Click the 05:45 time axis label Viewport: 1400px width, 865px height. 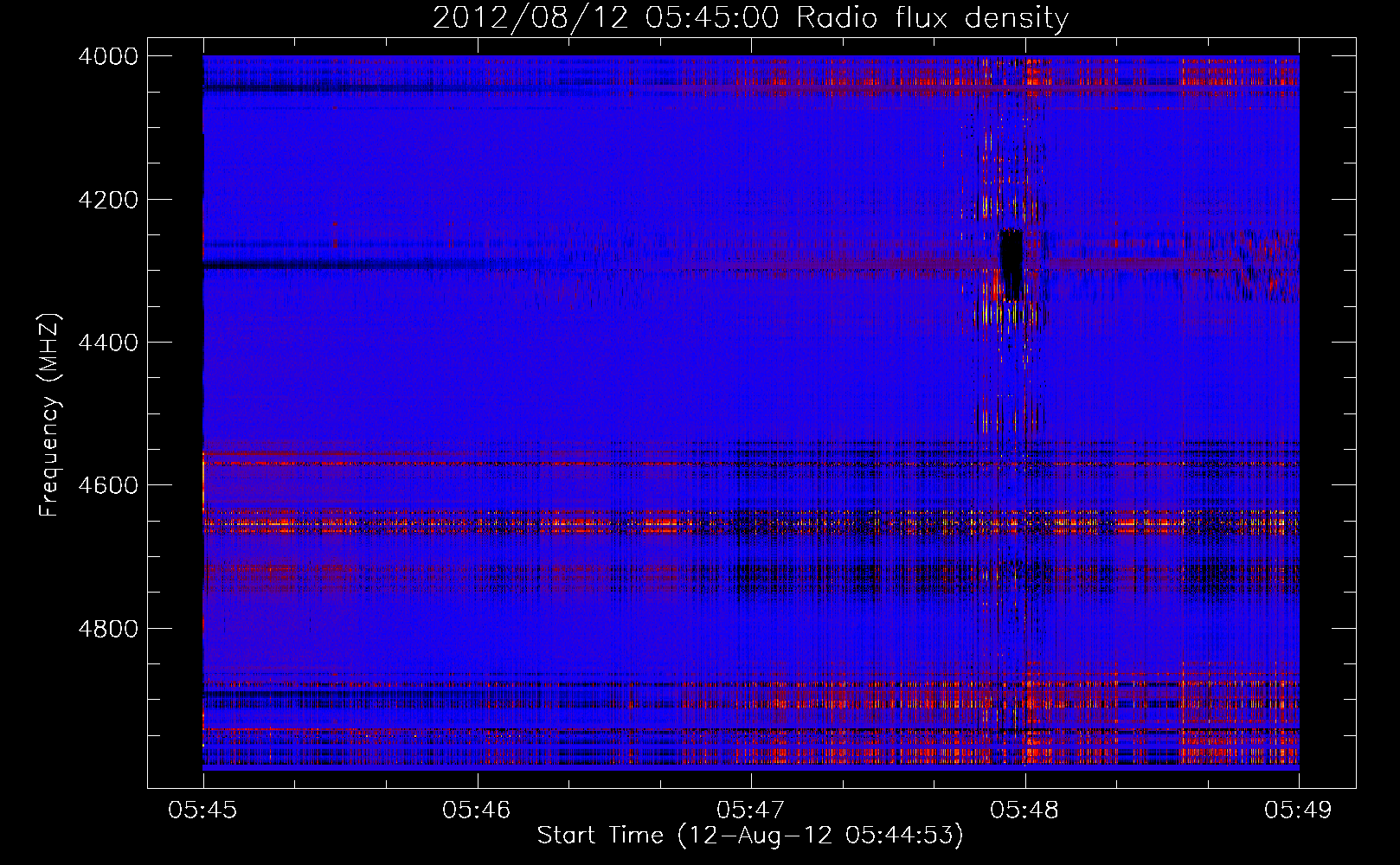pyautogui.click(x=202, y=810)
